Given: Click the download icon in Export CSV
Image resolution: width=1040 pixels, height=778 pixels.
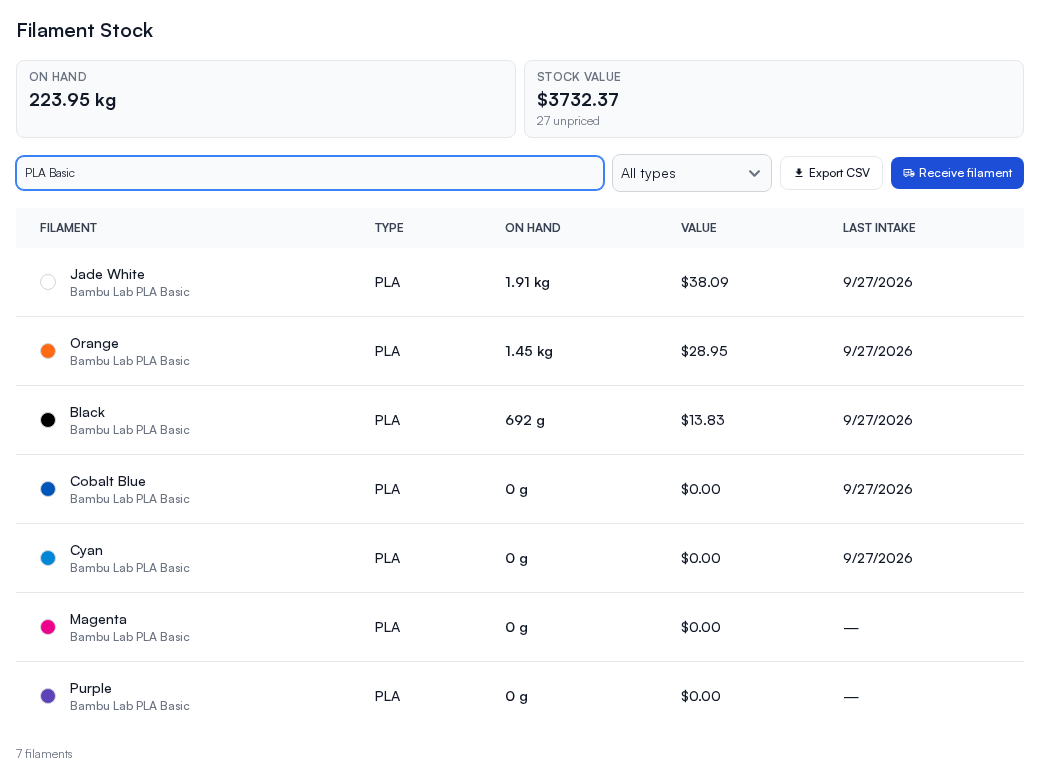Looking at the screenshot, I should point(799,173).
